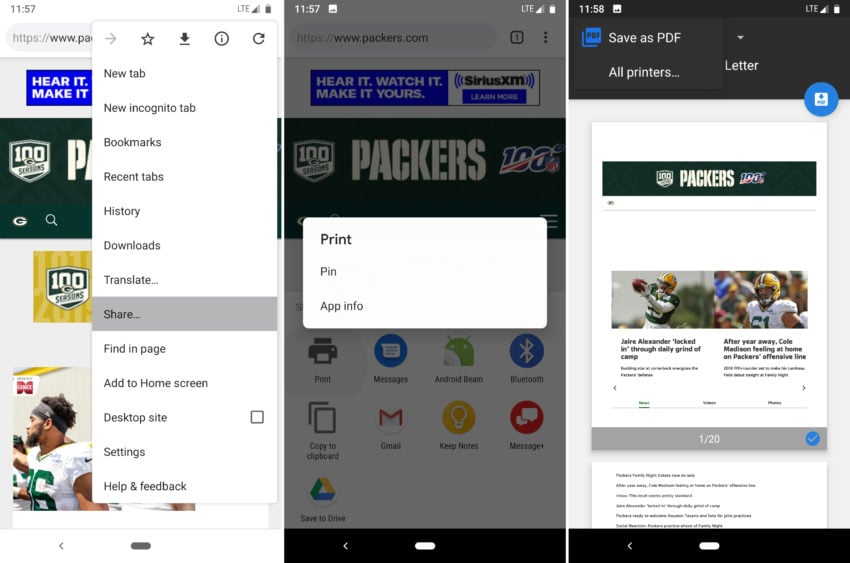Share via Bluetooth icon
850x563 pixels.
(x=526, y=351)
